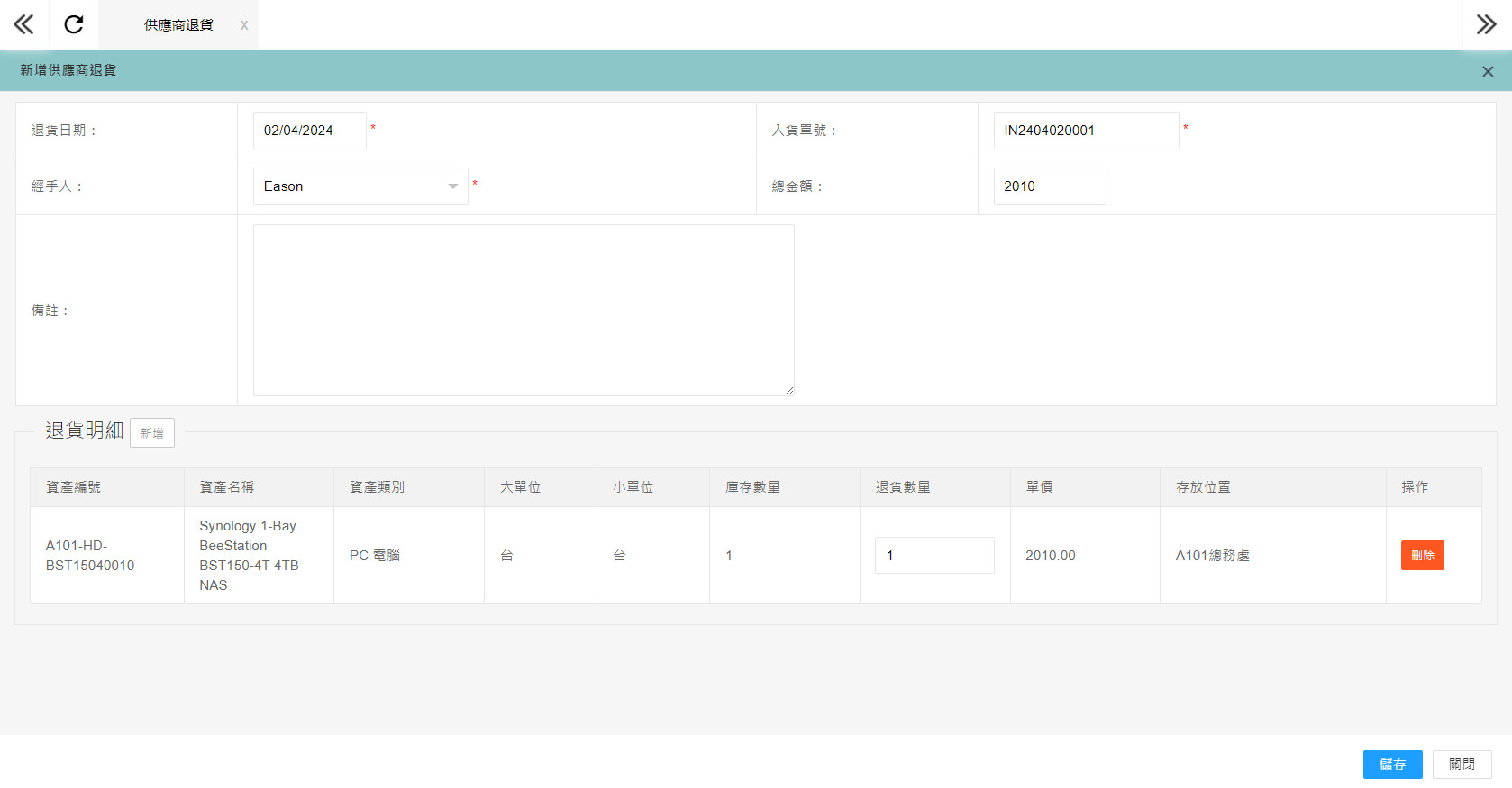Click inside the 備註 text area
Viewport: 1512px width, 788px height.
[523, 310]
